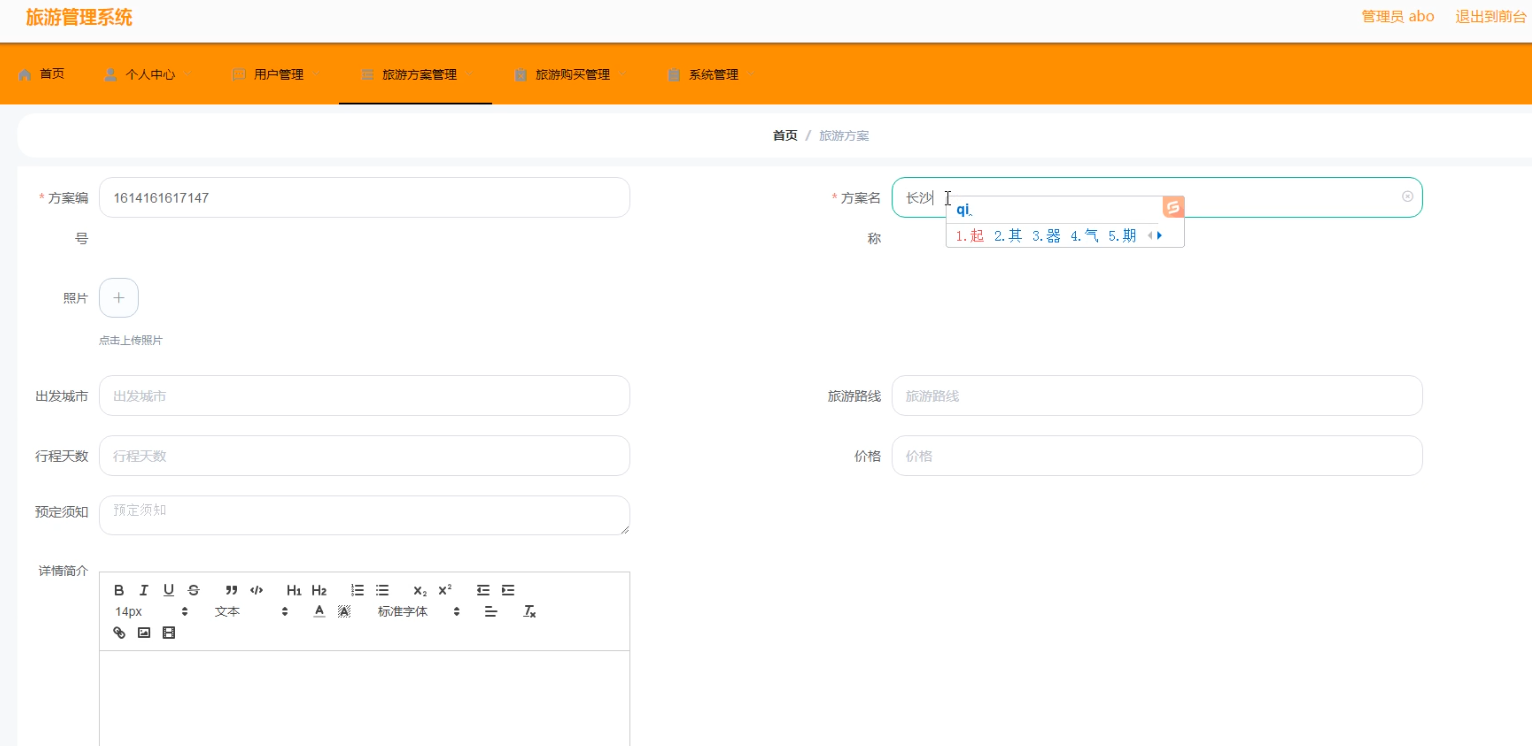
Task: Toggle bold formatting in editor
Action: point(119,590)
